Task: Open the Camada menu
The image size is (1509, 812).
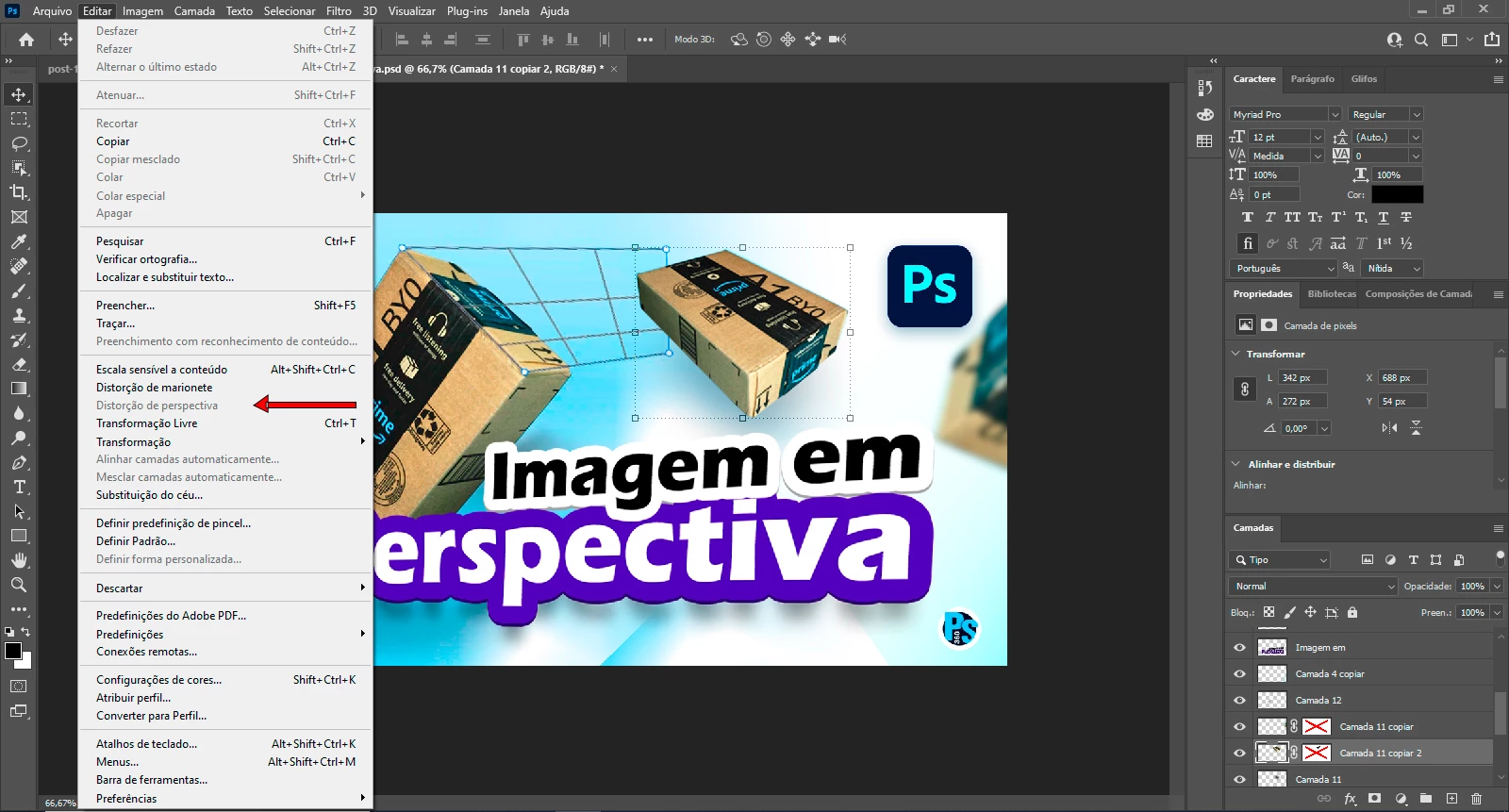Action: (x=194, y=11)
